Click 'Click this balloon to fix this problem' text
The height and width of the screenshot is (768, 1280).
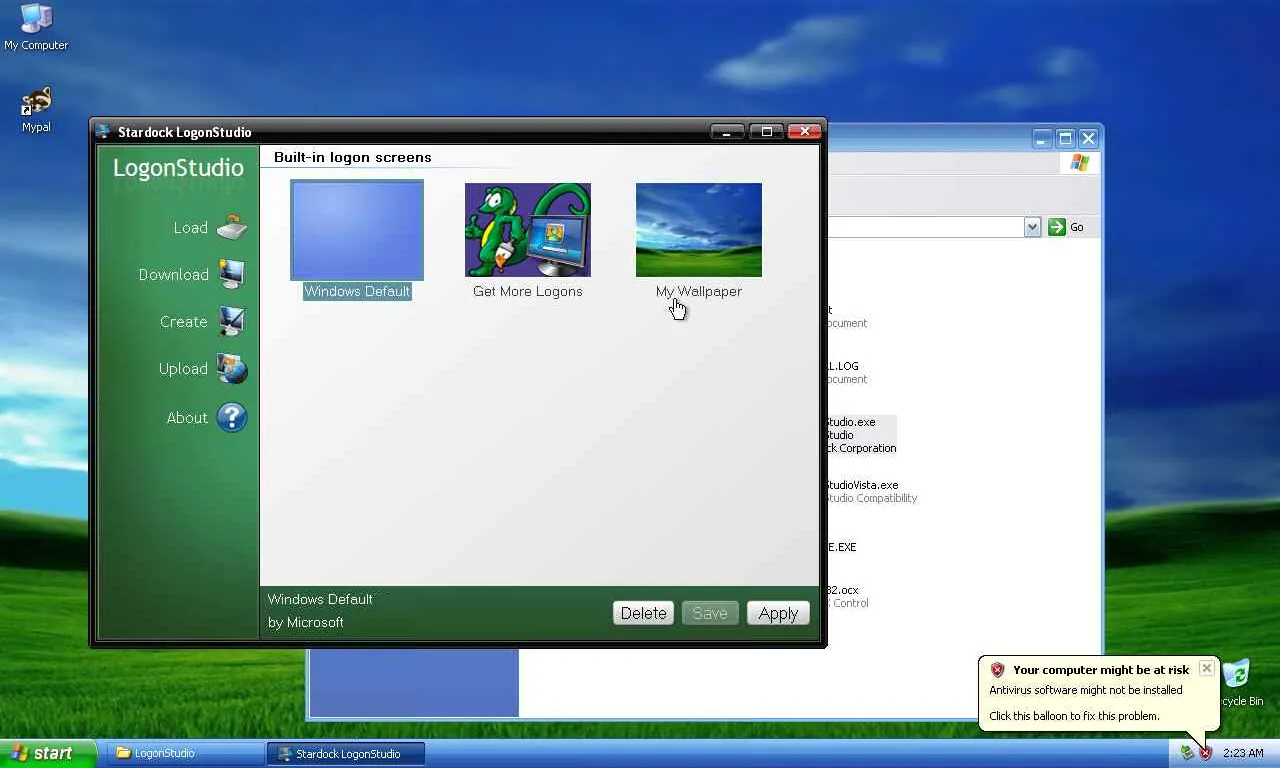(x=1074, y=716)
